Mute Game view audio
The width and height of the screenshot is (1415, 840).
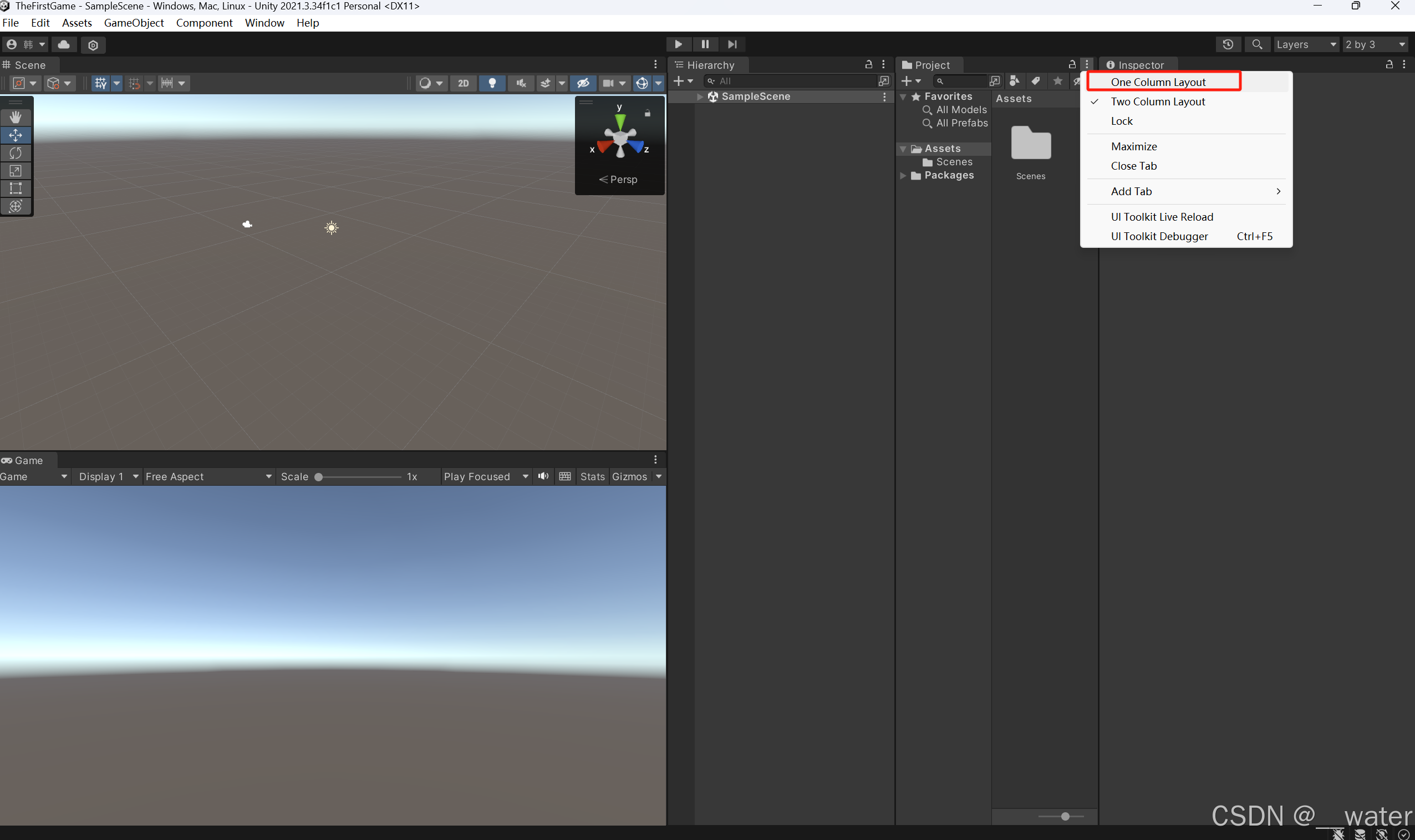tap(543, 476)
